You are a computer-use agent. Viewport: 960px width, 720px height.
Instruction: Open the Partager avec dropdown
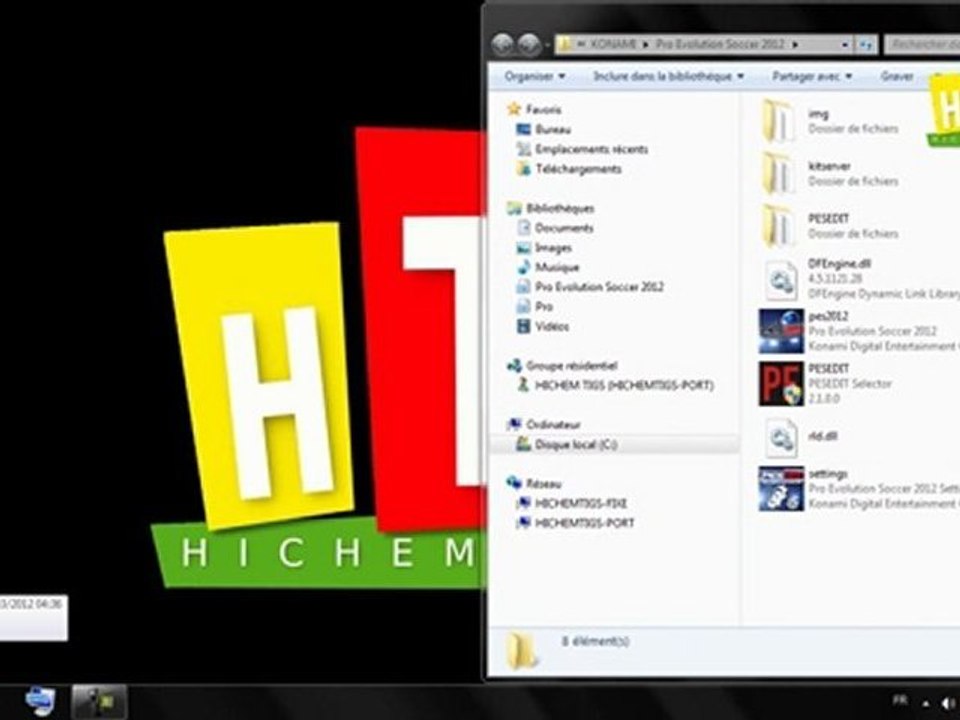pos(812,77)
